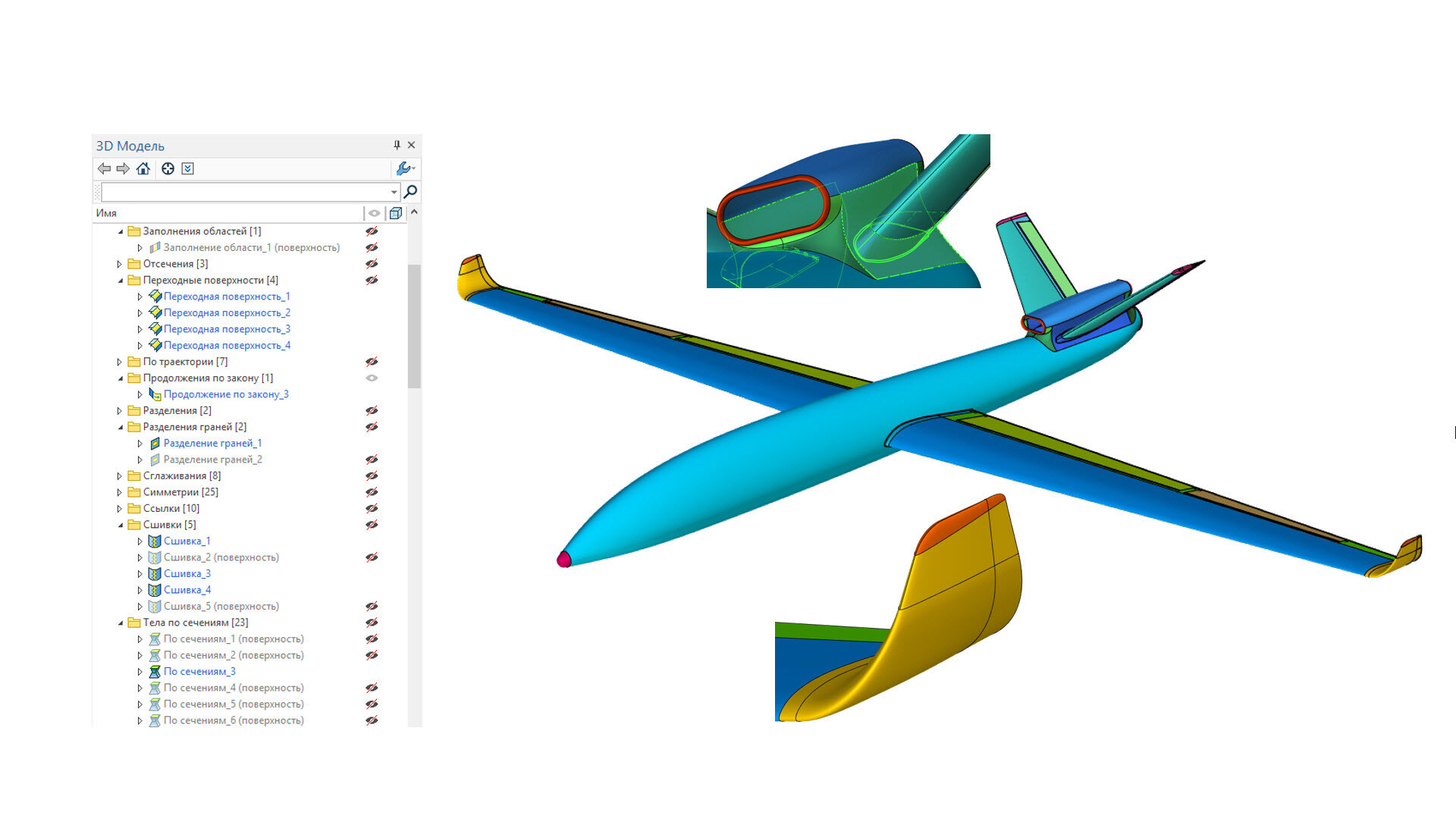
Task: Click the tree vertical scrollbar thumb
Action: pos(414,326)
